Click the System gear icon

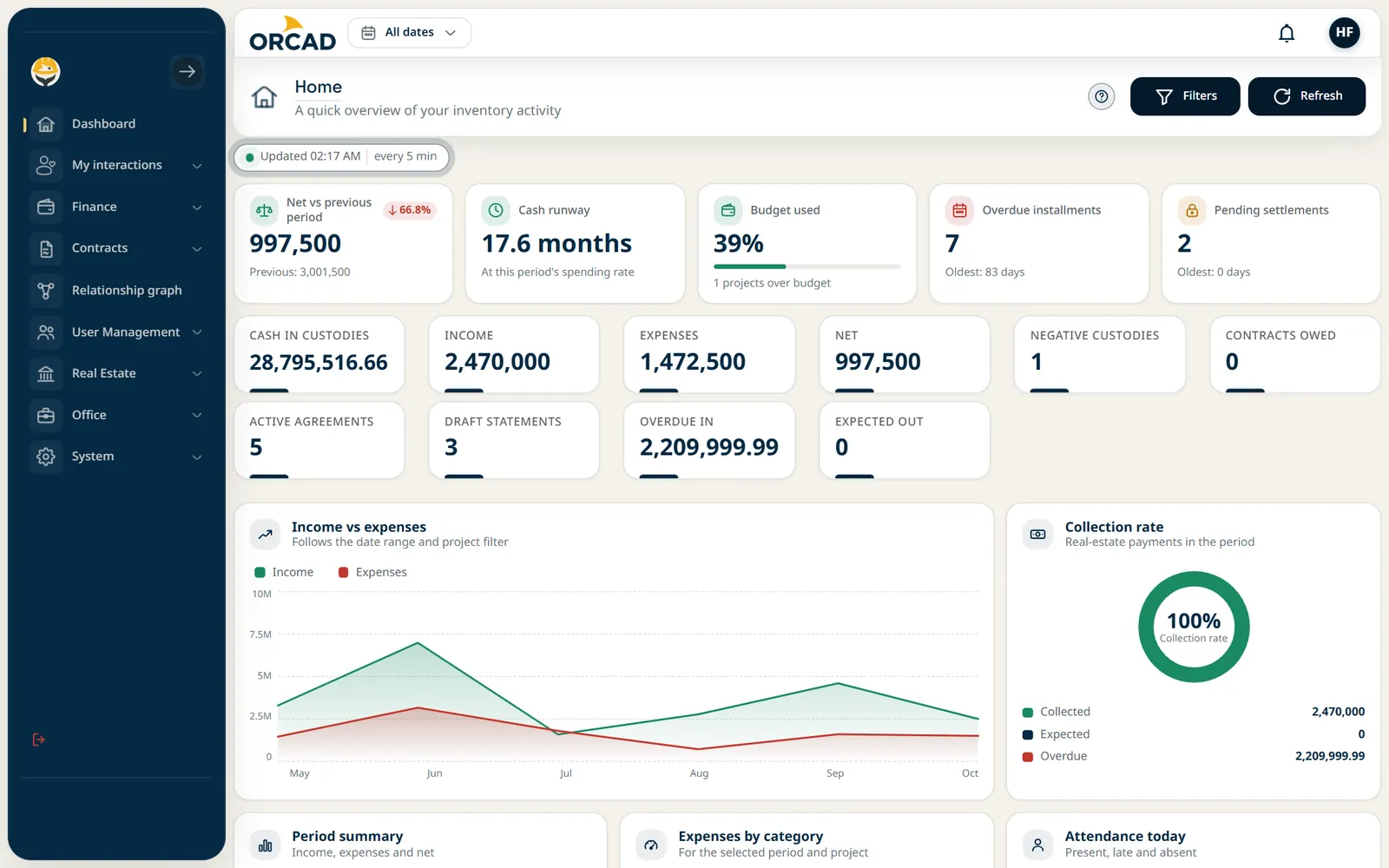coord(46,457)
